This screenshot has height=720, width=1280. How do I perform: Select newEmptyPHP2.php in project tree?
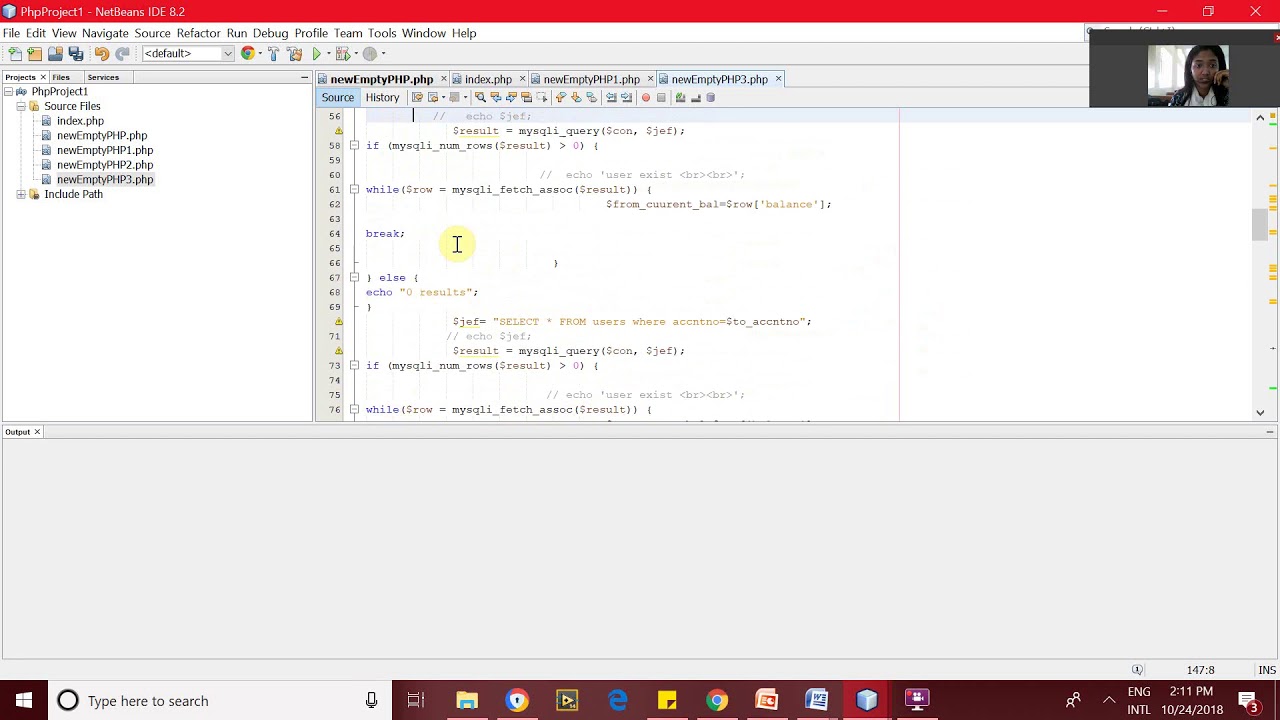coord(105,165)
